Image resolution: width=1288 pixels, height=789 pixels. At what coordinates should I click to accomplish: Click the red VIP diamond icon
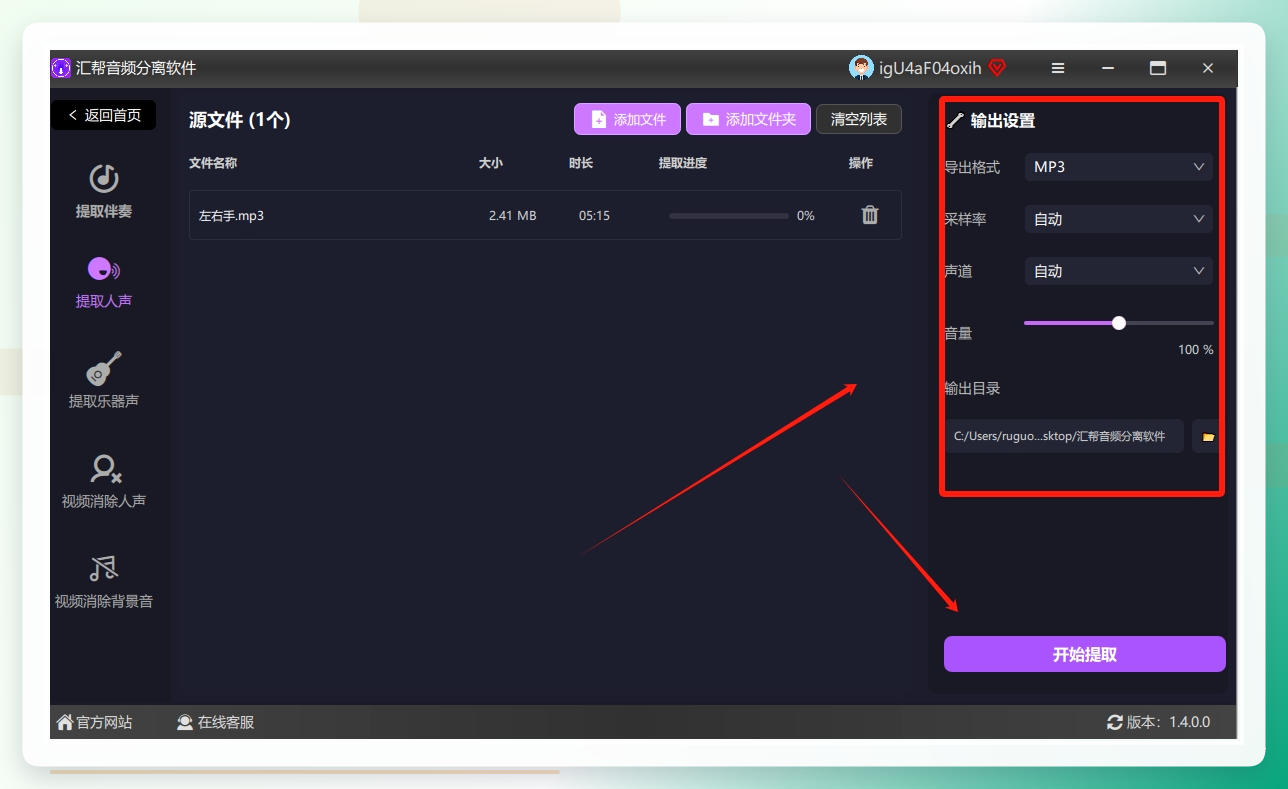point(997,68)
